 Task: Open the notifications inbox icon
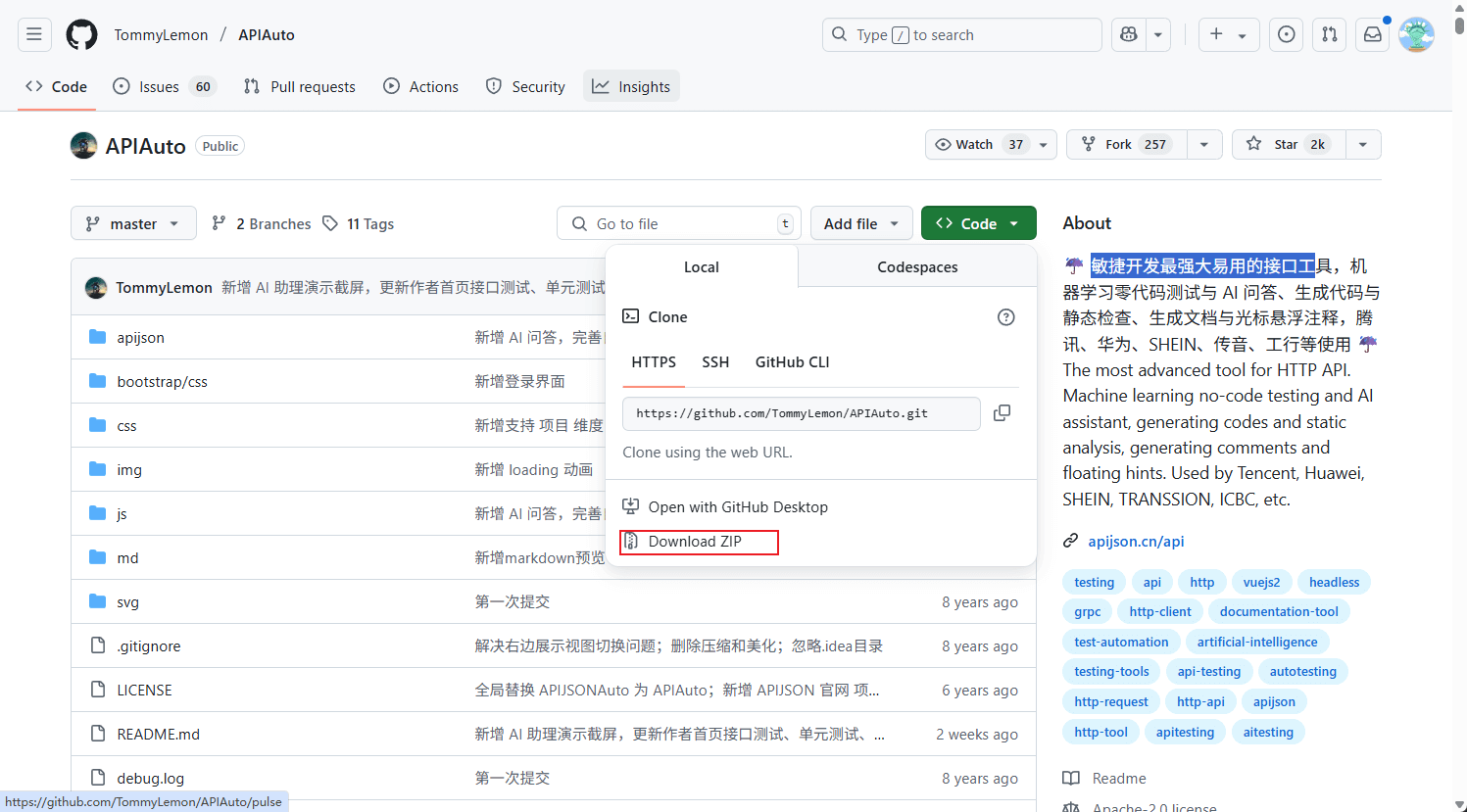pos(1372,35)
